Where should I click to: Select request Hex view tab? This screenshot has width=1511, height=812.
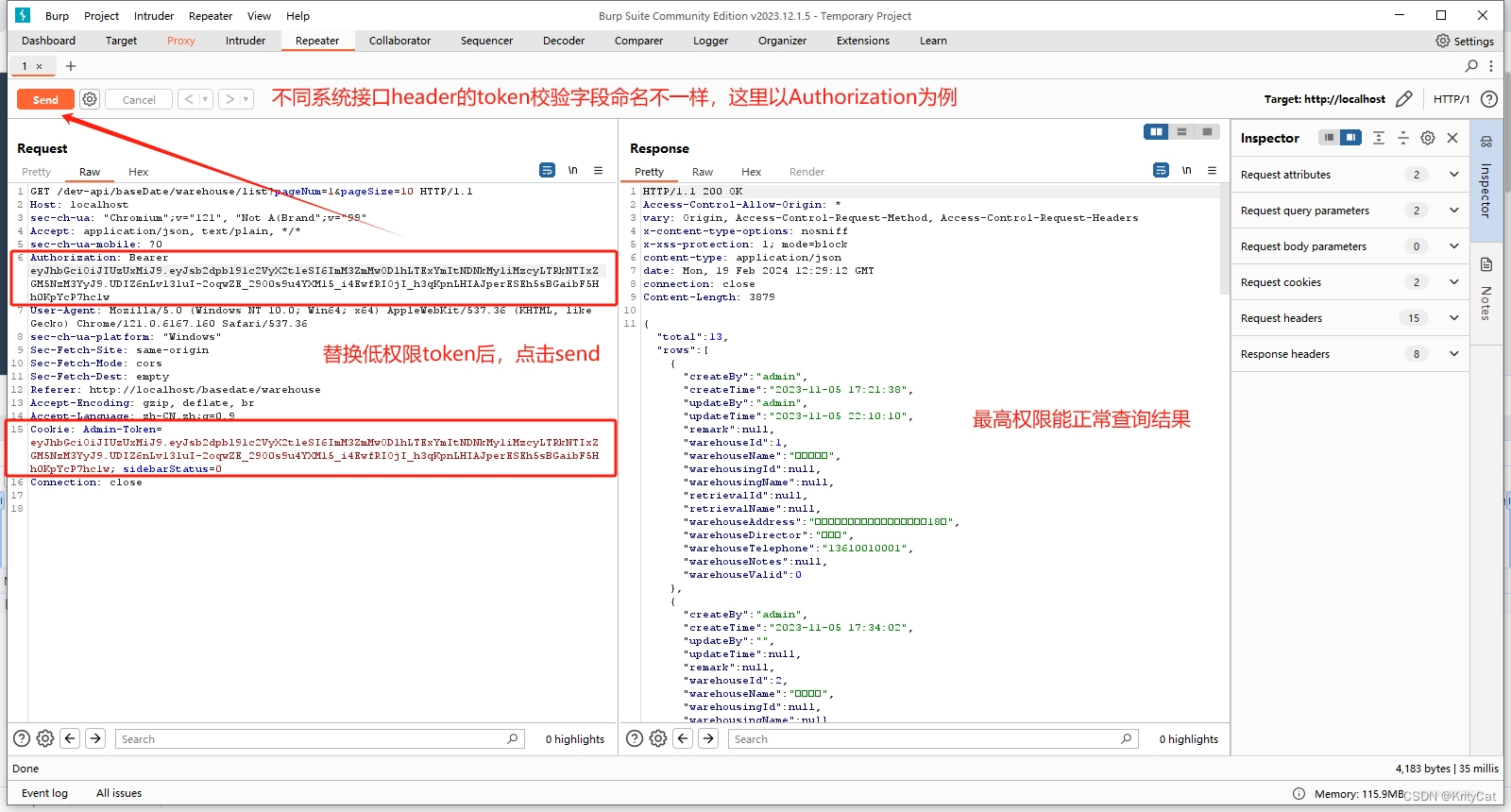click(139, 172)
